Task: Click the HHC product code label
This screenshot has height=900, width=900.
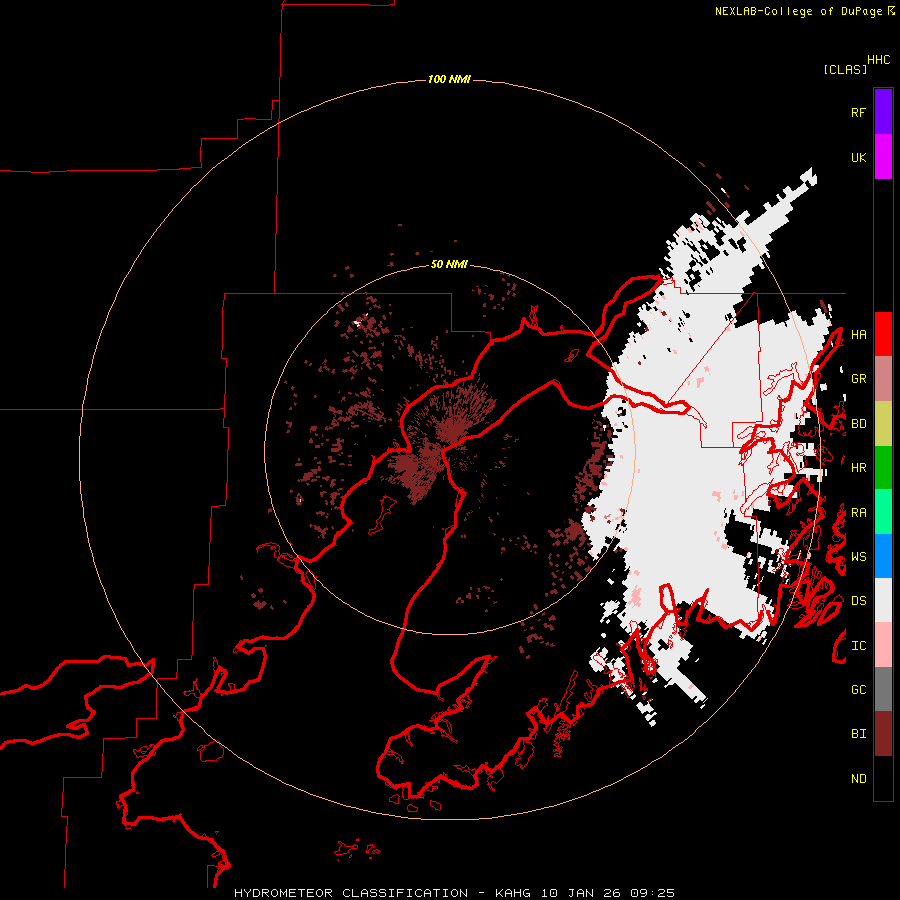Action: pos(879,60)
